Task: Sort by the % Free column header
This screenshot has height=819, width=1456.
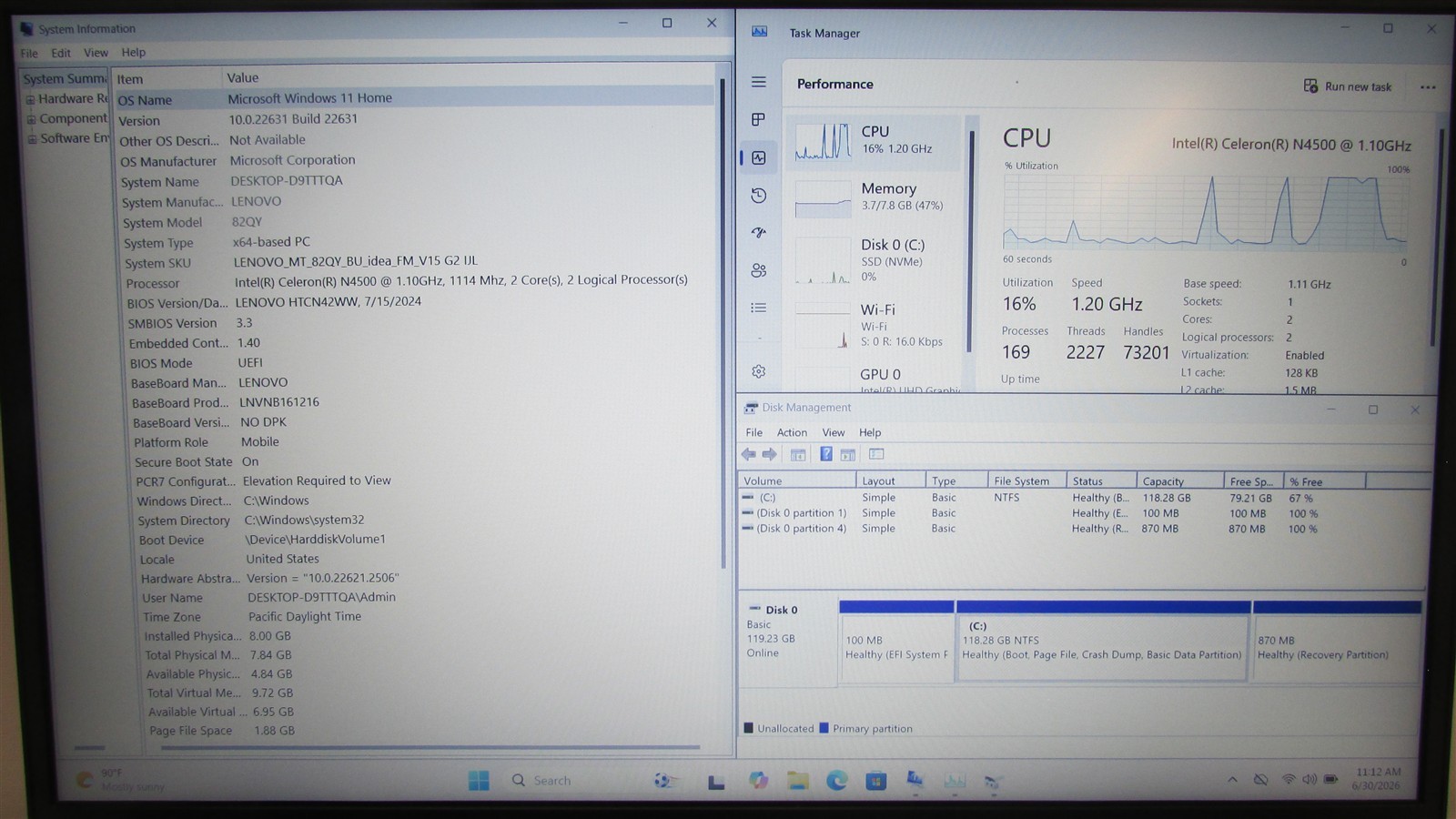Action: (x=1324, y=481)
